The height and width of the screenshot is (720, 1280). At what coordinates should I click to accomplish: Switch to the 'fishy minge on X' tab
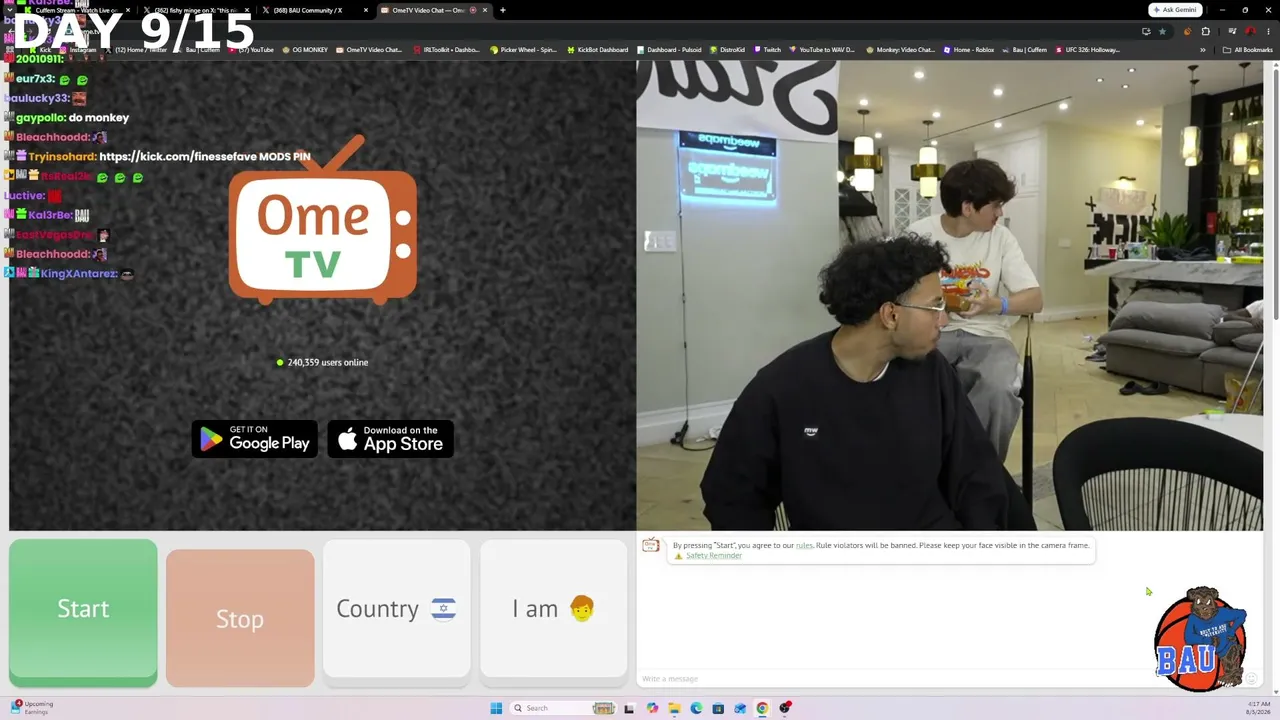coord(195,10)
